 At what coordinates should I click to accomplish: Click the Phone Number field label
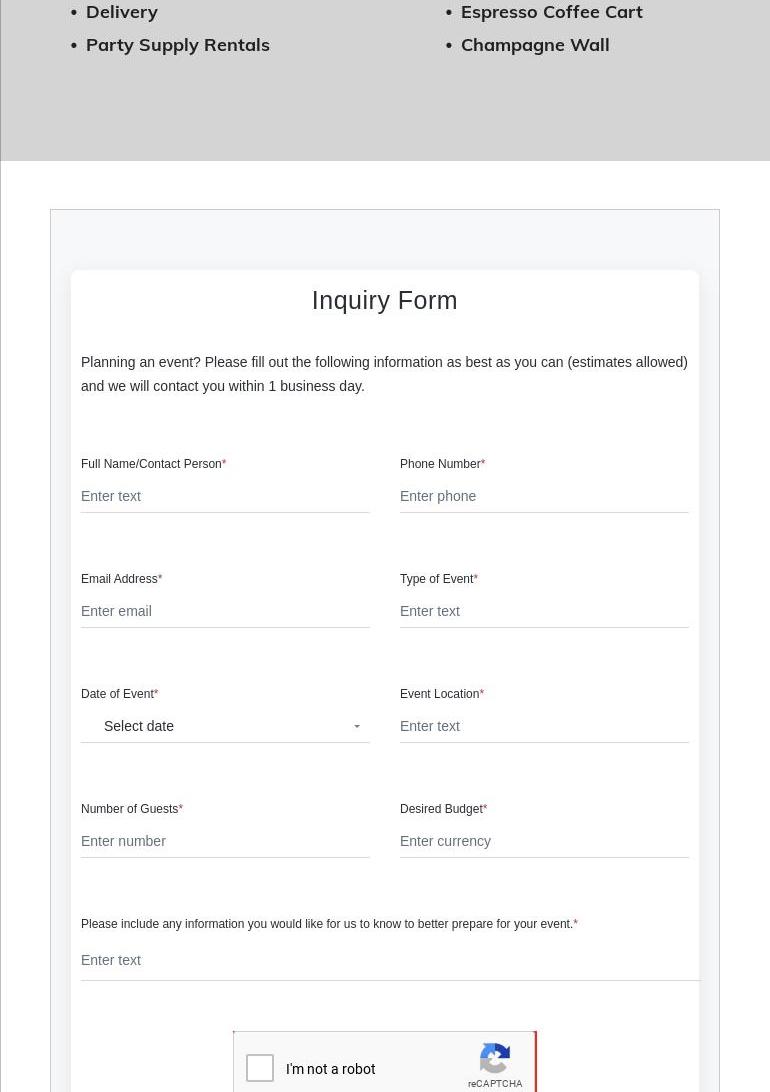click(x=440, y=464)
